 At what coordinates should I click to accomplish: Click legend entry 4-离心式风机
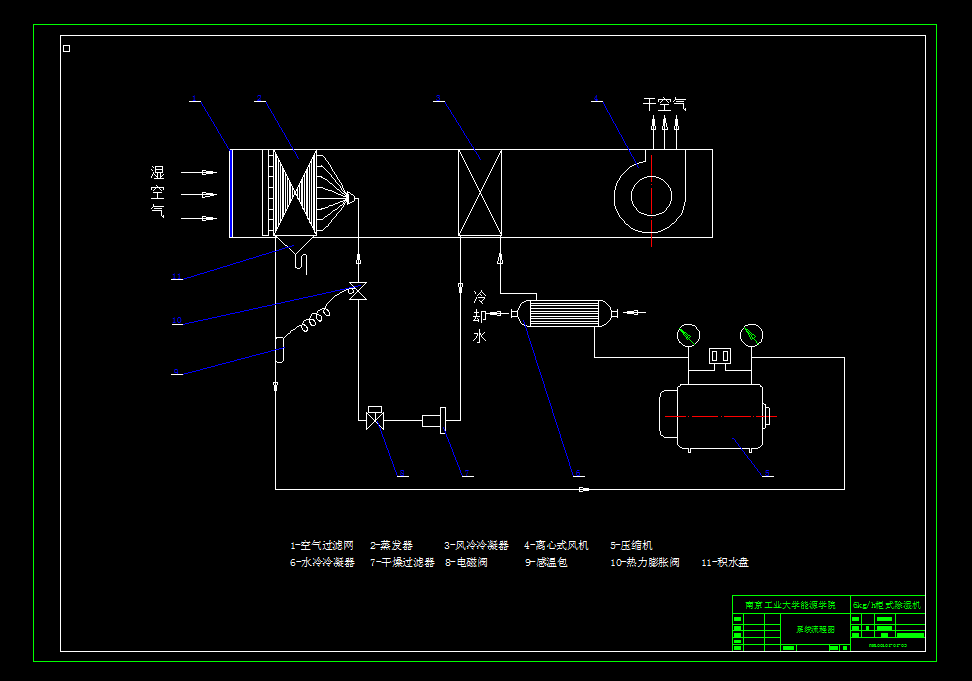point(556,545)
